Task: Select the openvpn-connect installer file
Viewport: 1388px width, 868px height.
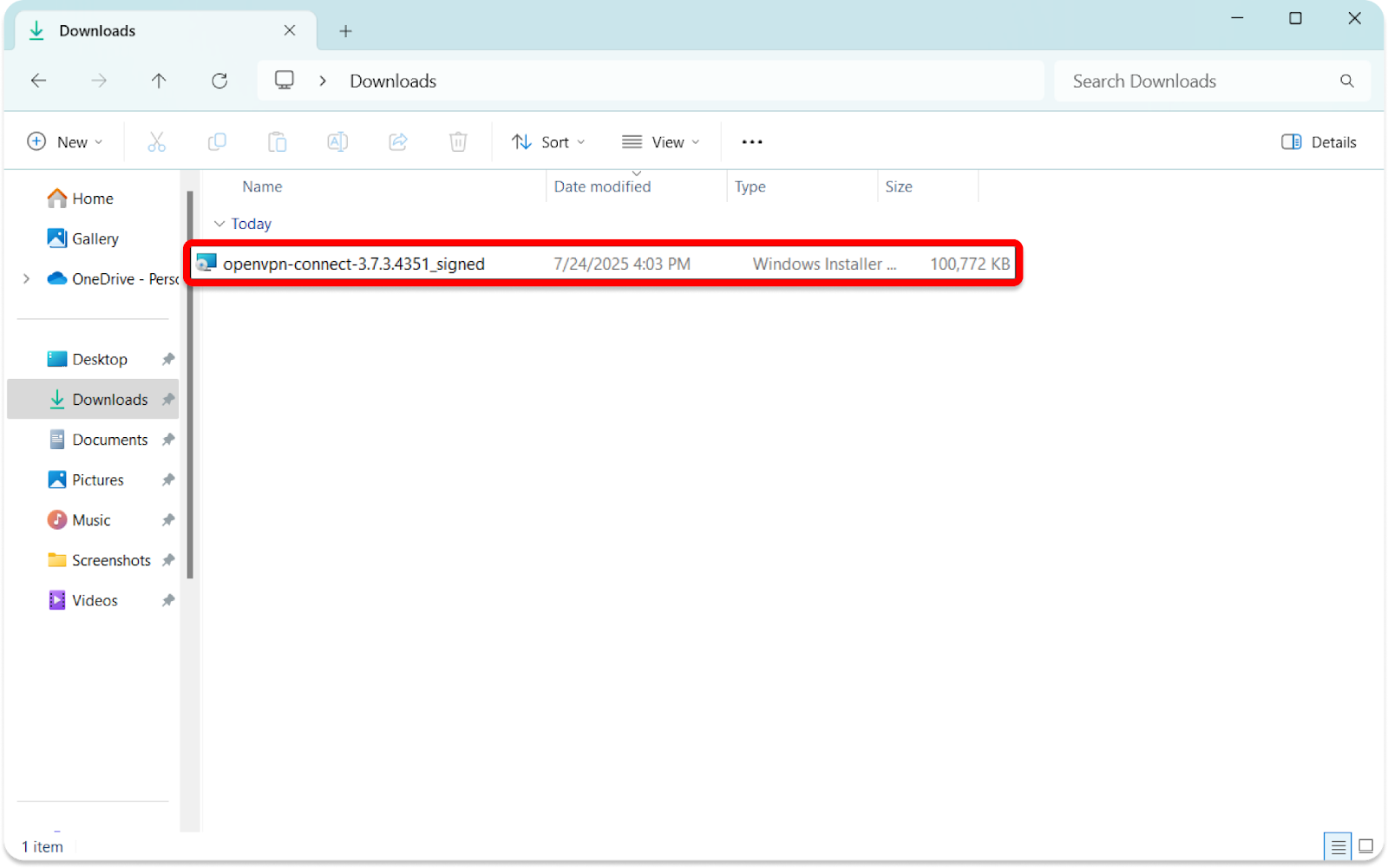Action: (x=353, y=264)
